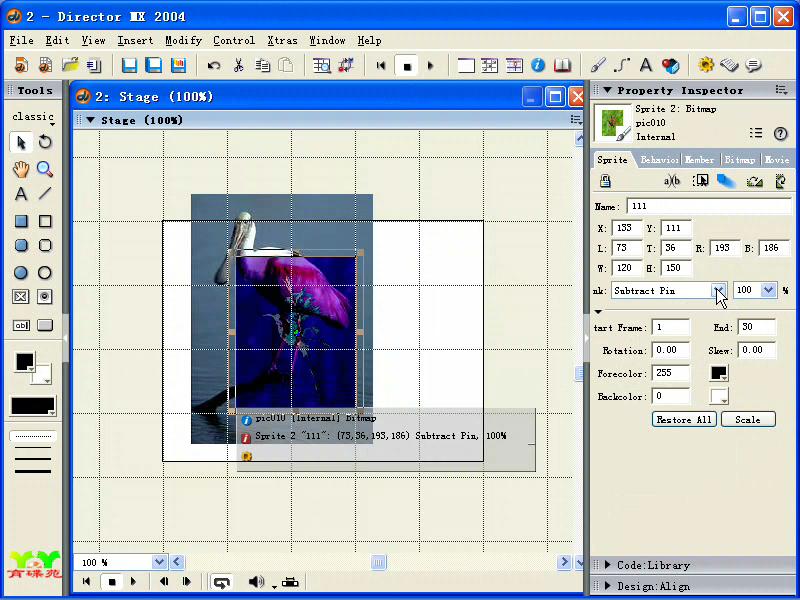Click the sprite Name field
The height and width of the screenshot is (600, 800).
(x=709, y=206)
